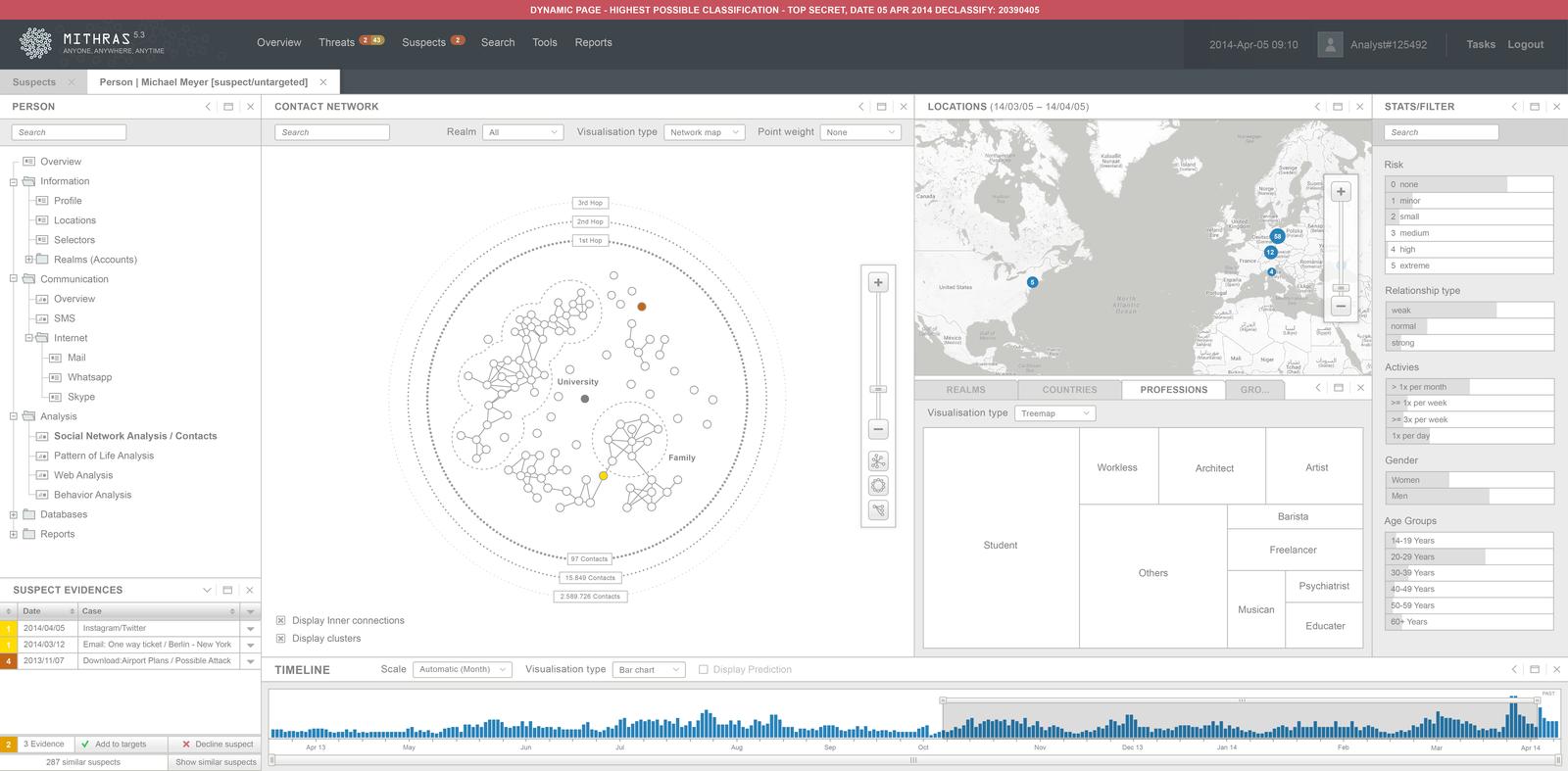1568x771 pixels.
Task: Click the Mithras logo icon
Action: click(36, 43)
